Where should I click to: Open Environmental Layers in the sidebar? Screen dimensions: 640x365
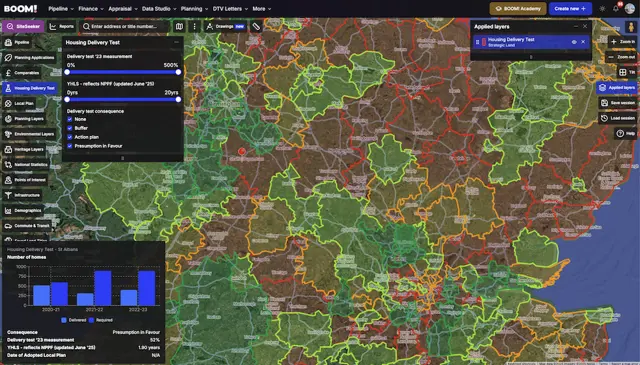tap(29, 134)
